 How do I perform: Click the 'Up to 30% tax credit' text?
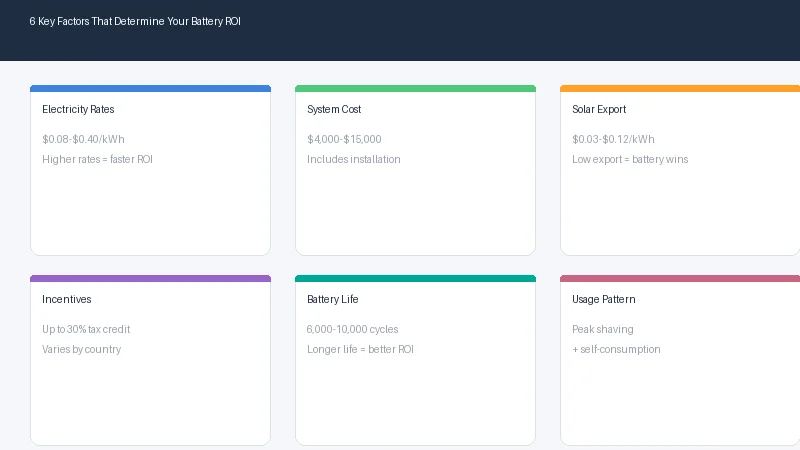pyautogui.click(x=86, y=330)
